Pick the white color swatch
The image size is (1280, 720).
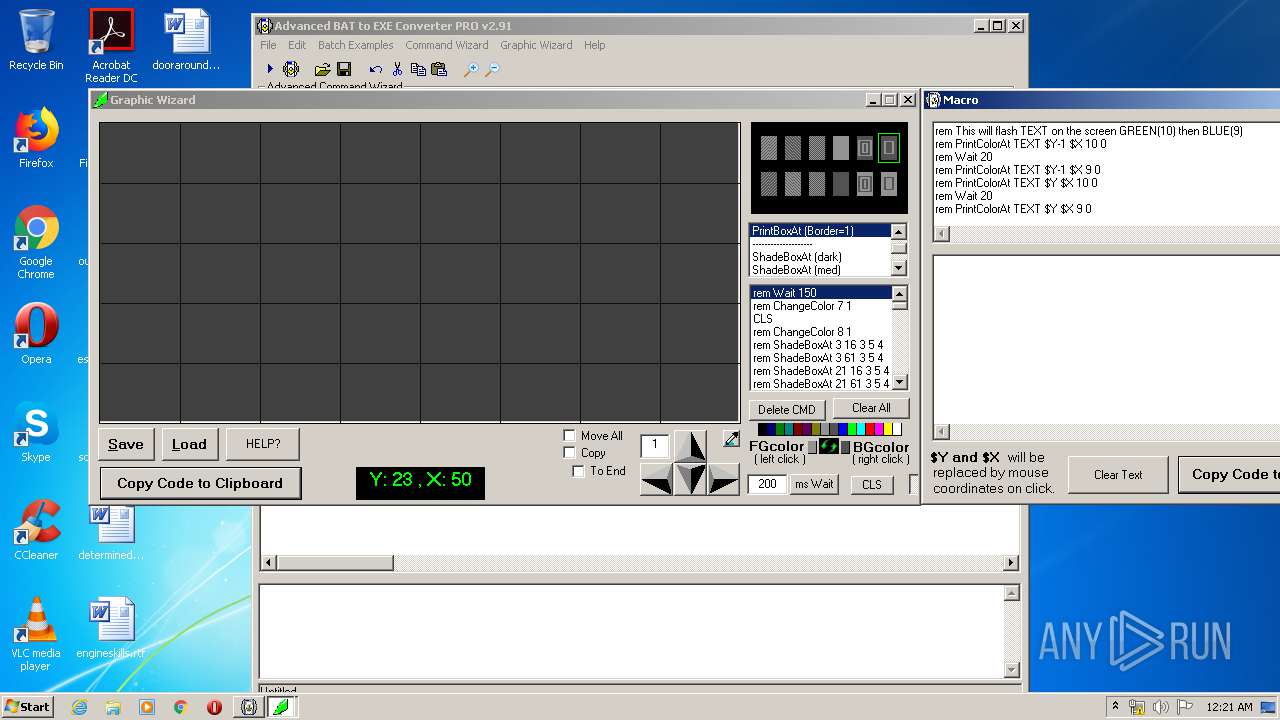tap(897, 429)
